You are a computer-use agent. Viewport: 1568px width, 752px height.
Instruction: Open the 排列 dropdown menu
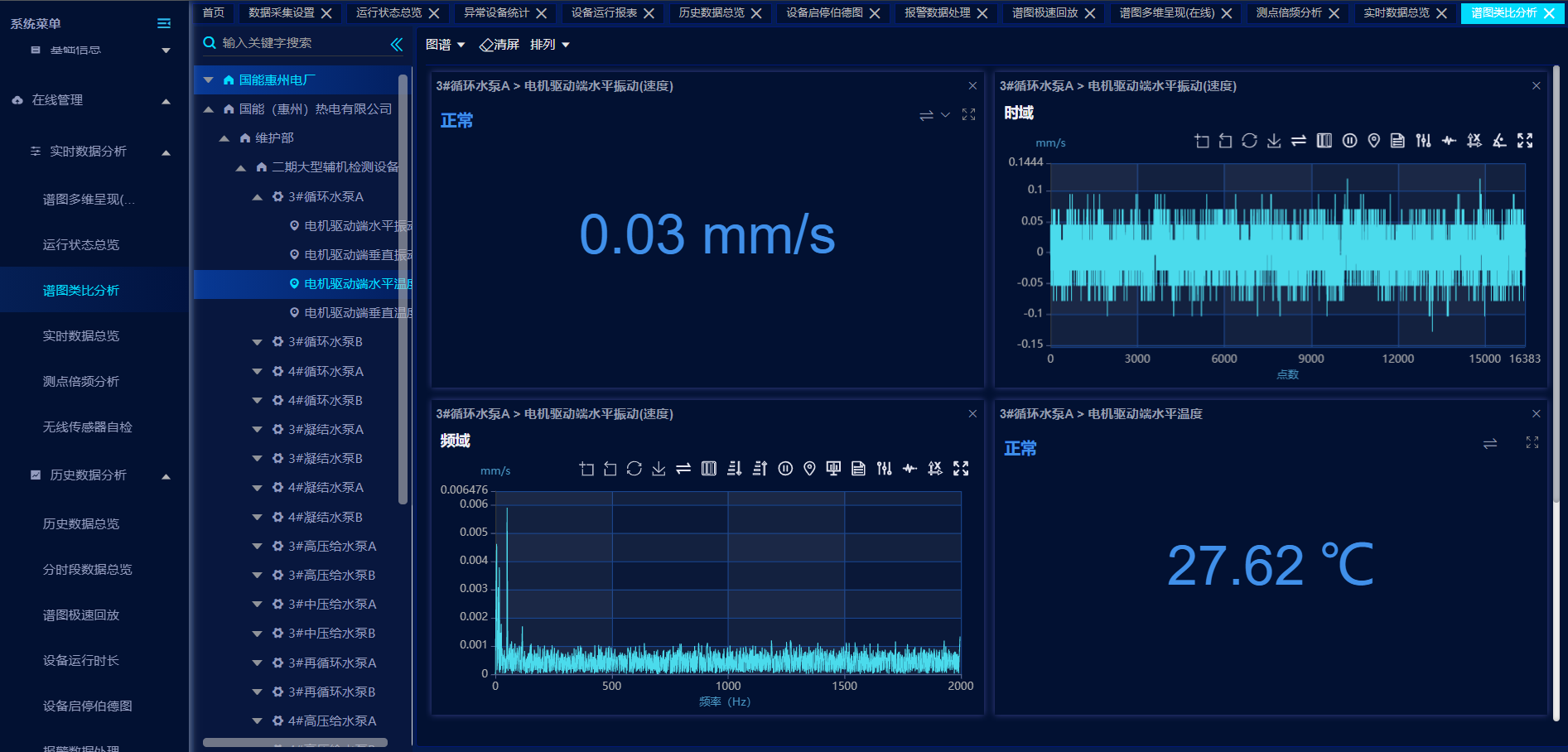(549, 45)
